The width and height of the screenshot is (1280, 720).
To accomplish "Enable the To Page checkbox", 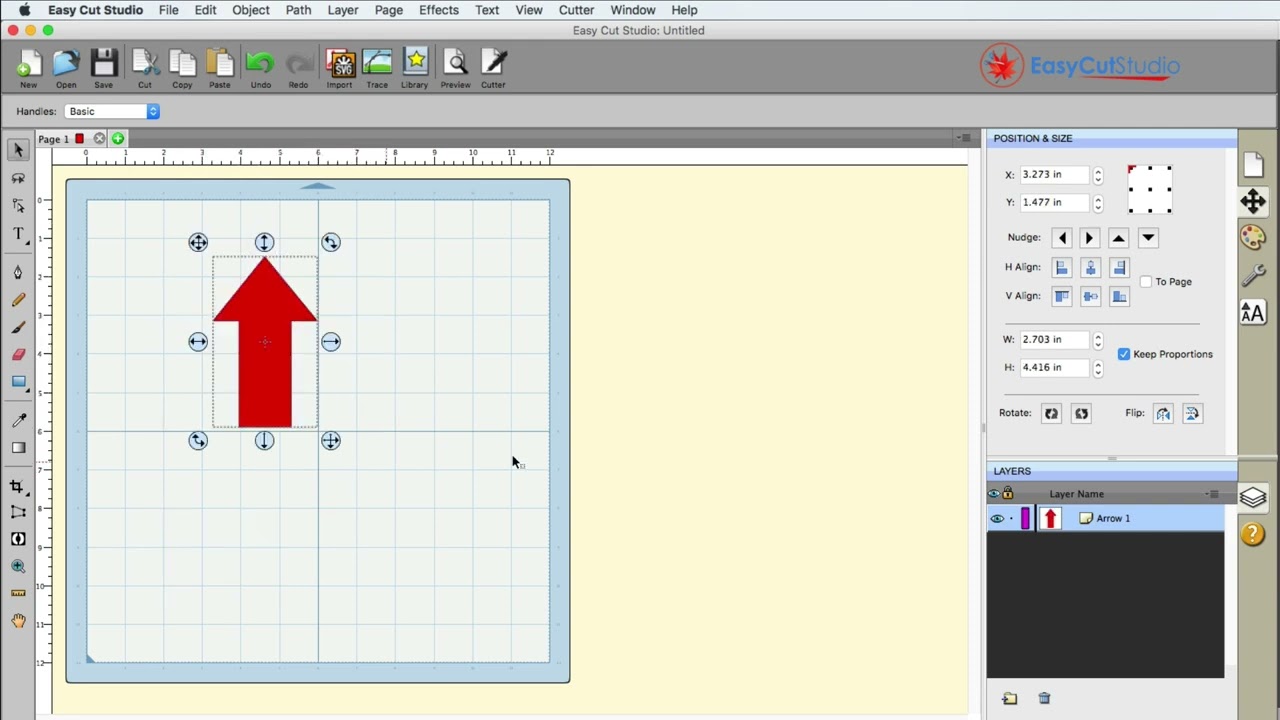I will 1146,282.
